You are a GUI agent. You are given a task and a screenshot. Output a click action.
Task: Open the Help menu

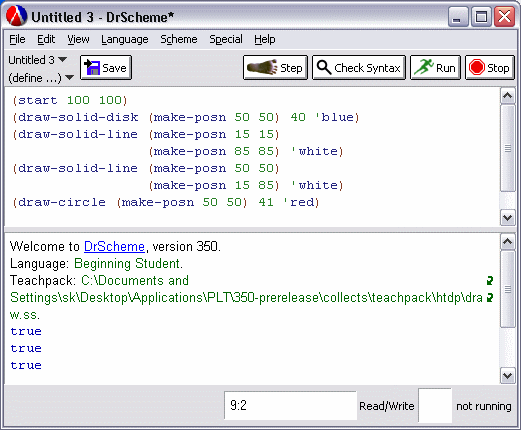click(265, 39)
